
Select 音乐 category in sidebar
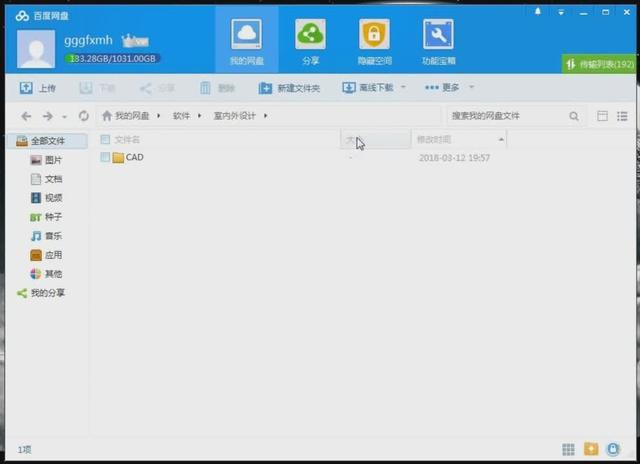pyautogui.click(x=46, y=236)
